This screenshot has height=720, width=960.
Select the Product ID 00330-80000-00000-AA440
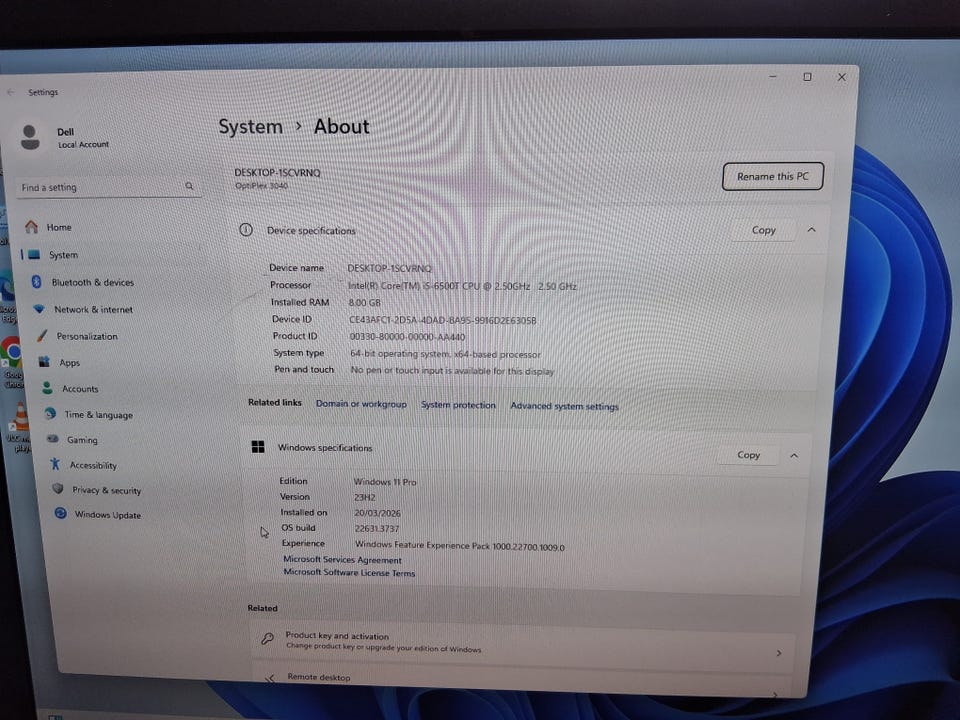pos(407,337)
